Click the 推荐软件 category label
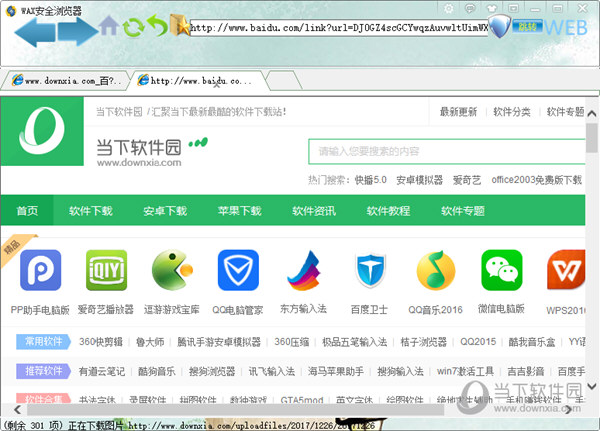Screen dimensions: 600x431 click(43, 371)
